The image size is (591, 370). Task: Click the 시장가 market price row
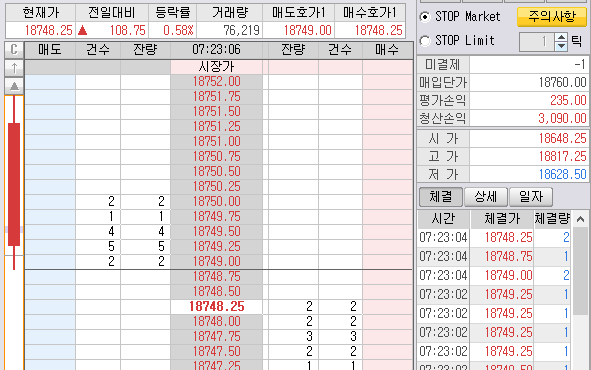click(216, 67)
